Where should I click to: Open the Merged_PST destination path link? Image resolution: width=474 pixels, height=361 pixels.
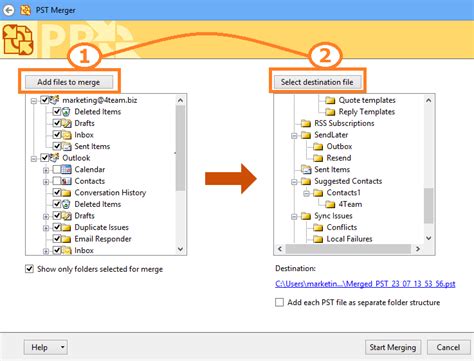coord(365,284)
